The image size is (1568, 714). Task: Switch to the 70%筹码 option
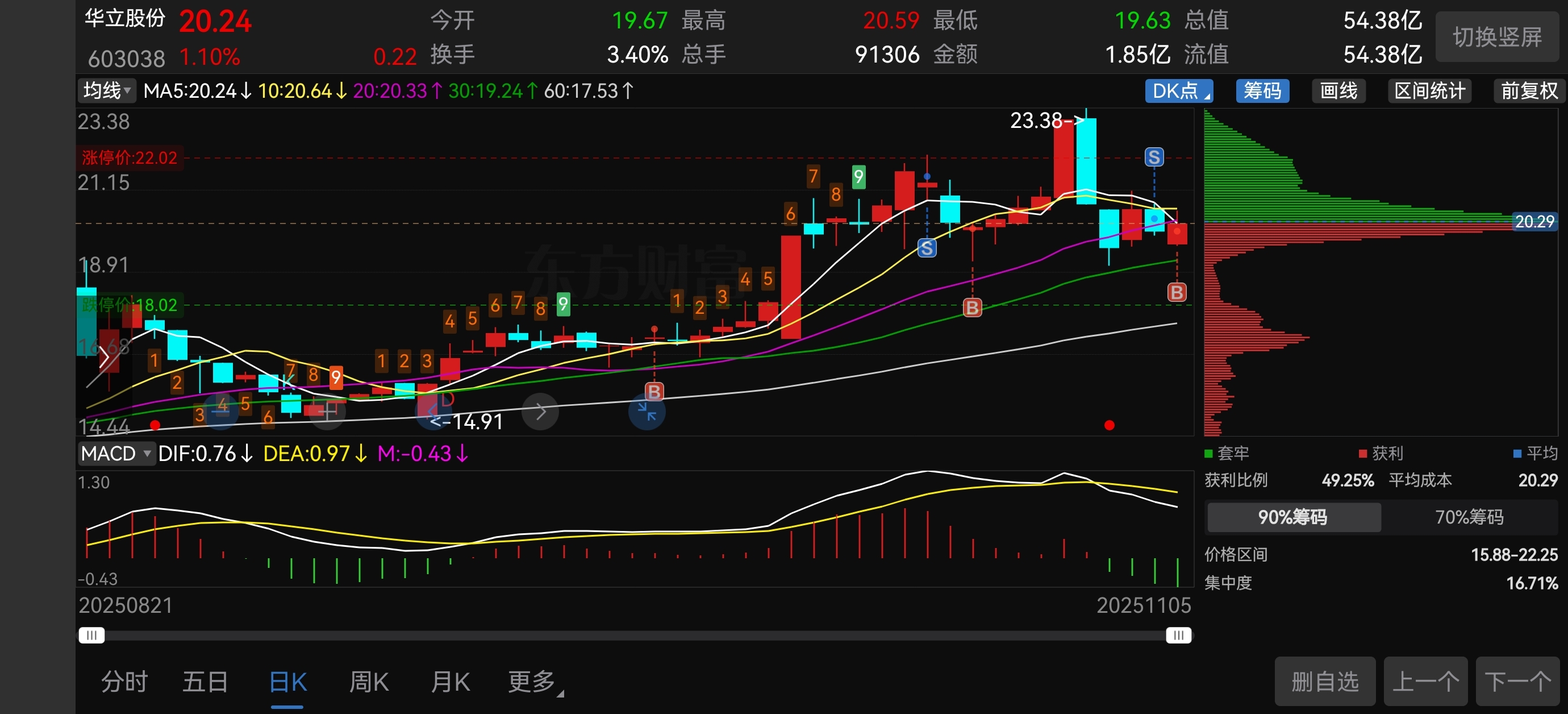pos(1468,517)
